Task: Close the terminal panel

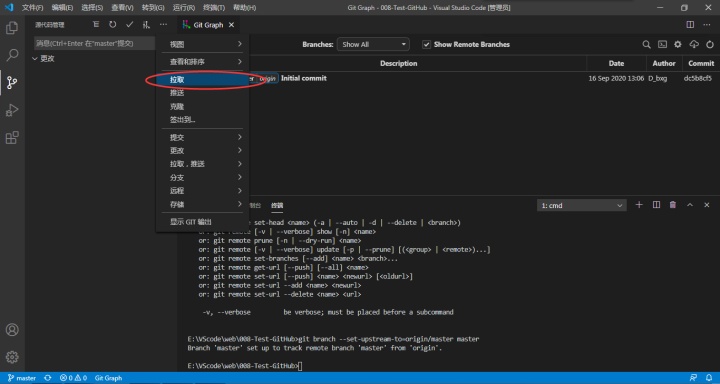Action: pyautogui.click(x=707, y=205)
